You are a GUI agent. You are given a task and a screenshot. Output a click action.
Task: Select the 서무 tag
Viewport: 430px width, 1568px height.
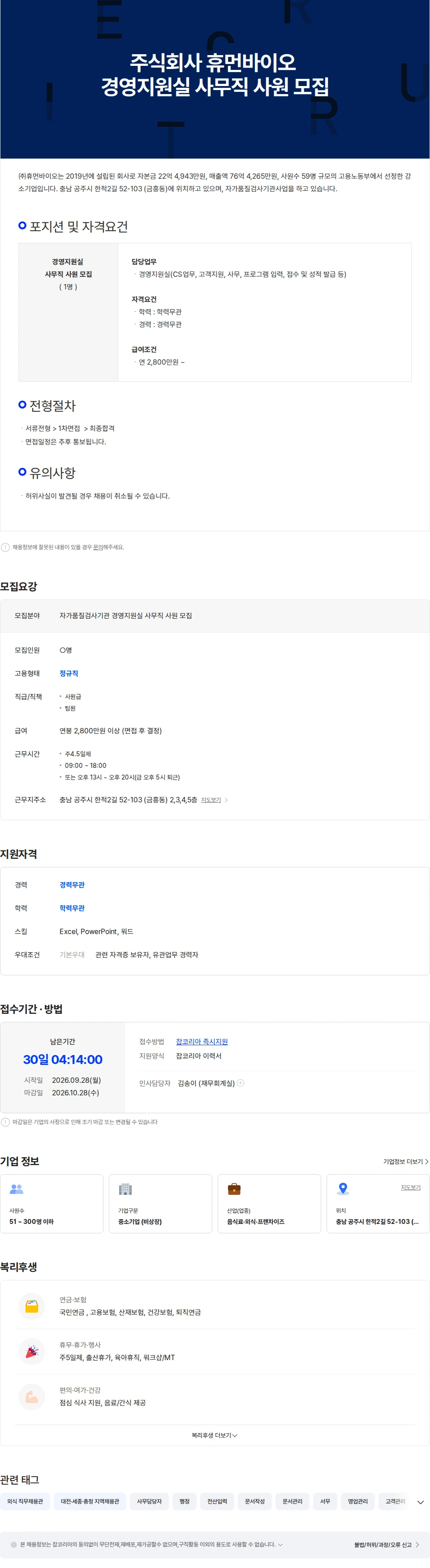[x=325, y=1501]
